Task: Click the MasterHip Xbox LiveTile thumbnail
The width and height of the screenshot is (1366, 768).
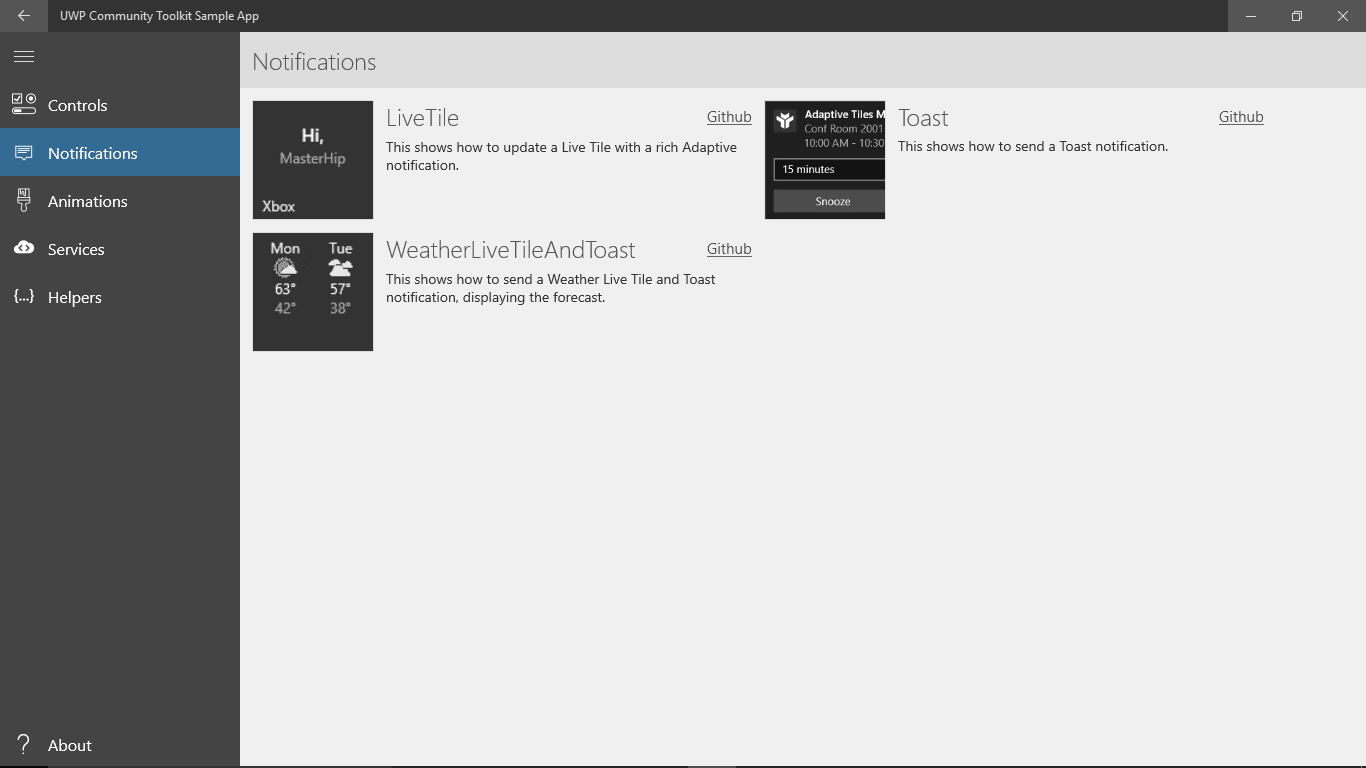Action: point(313,159)
